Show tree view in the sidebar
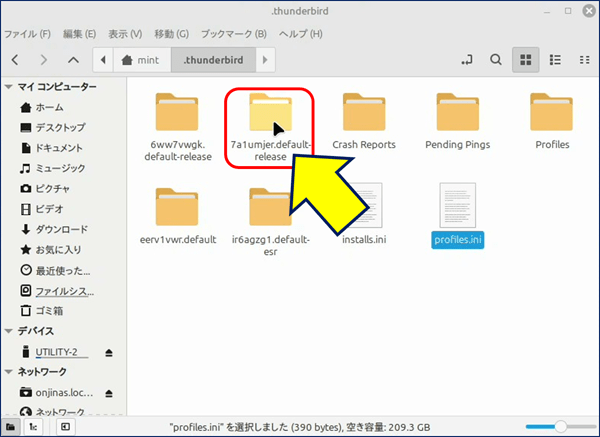Image resolution: width=600 pixels, height=437 pixels. pyautogui.click(x=33, y=427)
